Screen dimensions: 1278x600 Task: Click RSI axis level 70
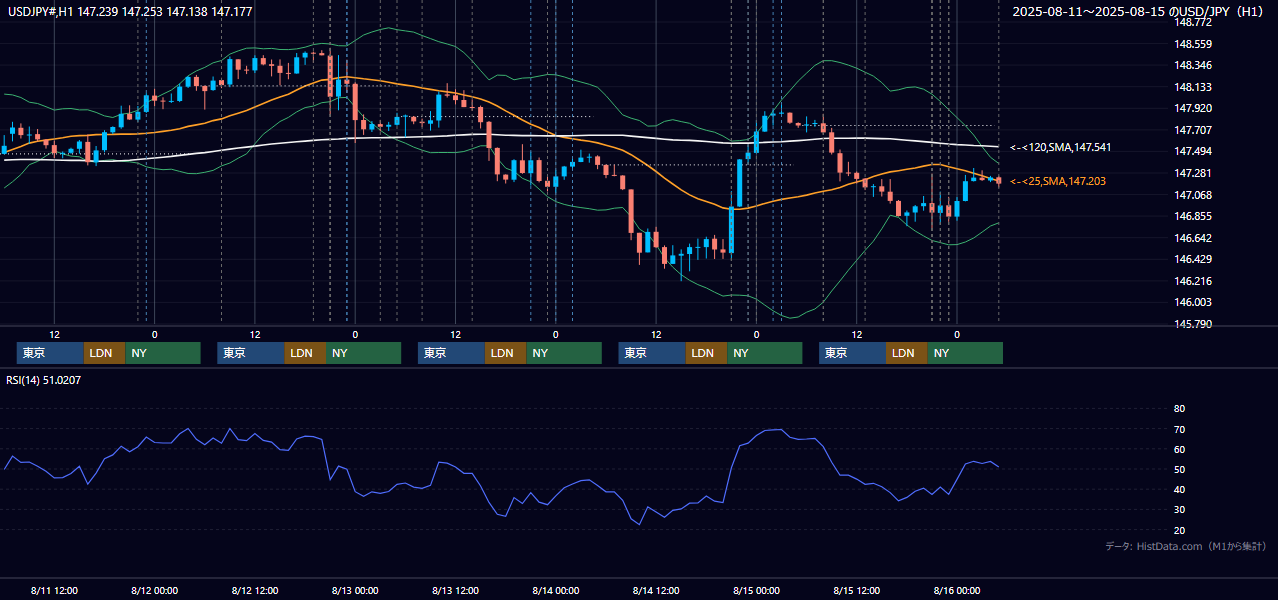click(1179, 429)
